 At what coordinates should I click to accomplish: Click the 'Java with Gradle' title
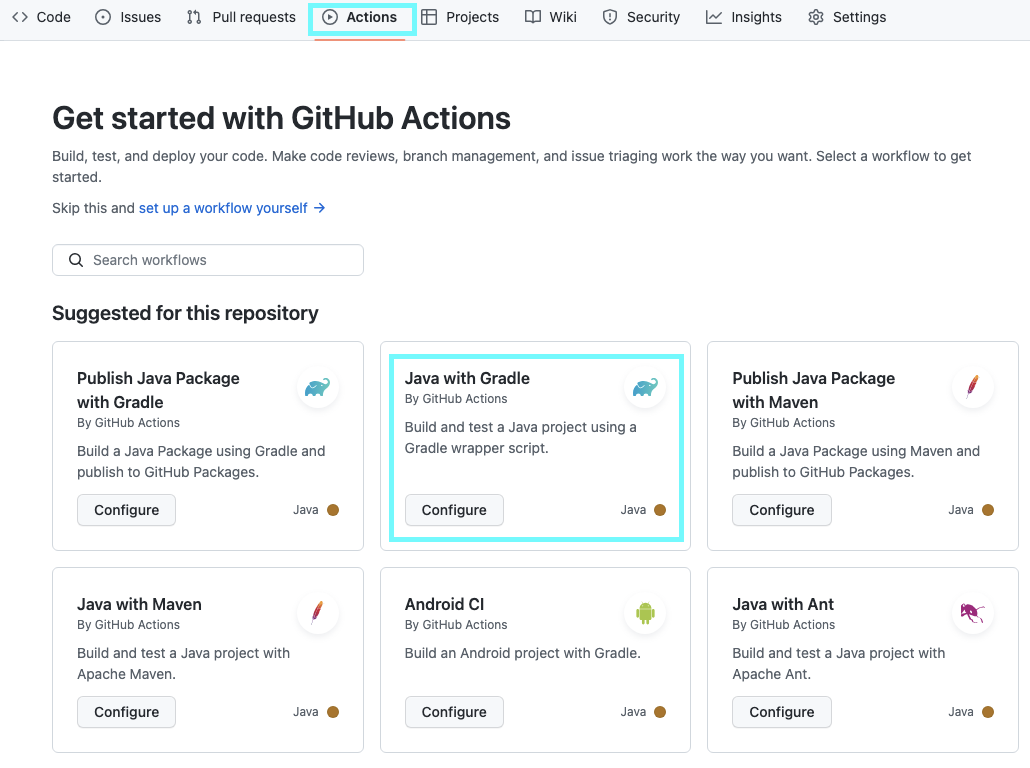coord(467,378)
